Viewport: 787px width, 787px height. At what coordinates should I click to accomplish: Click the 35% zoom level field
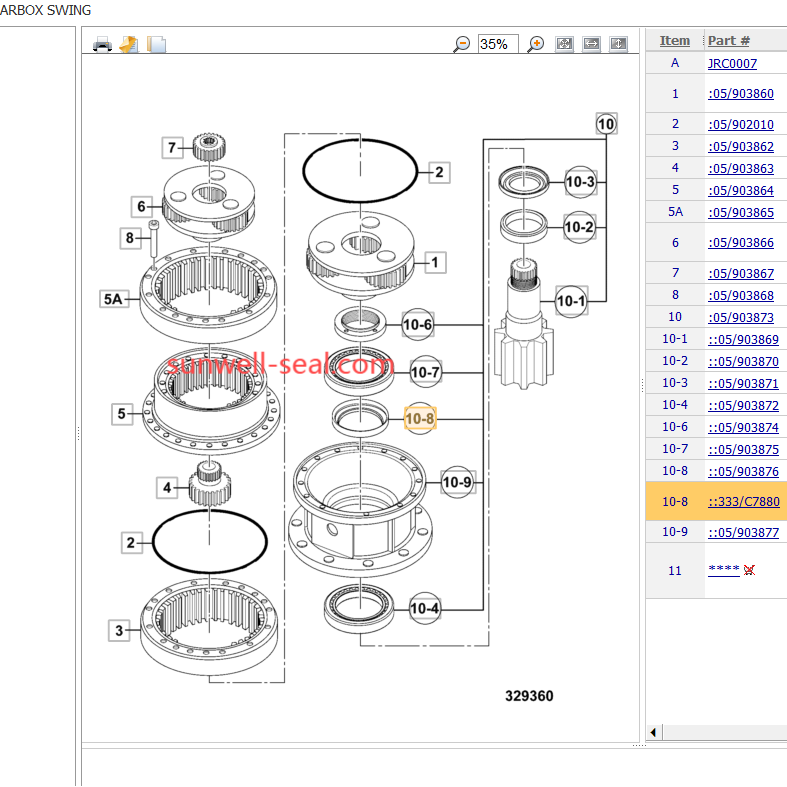click(498, 43)
